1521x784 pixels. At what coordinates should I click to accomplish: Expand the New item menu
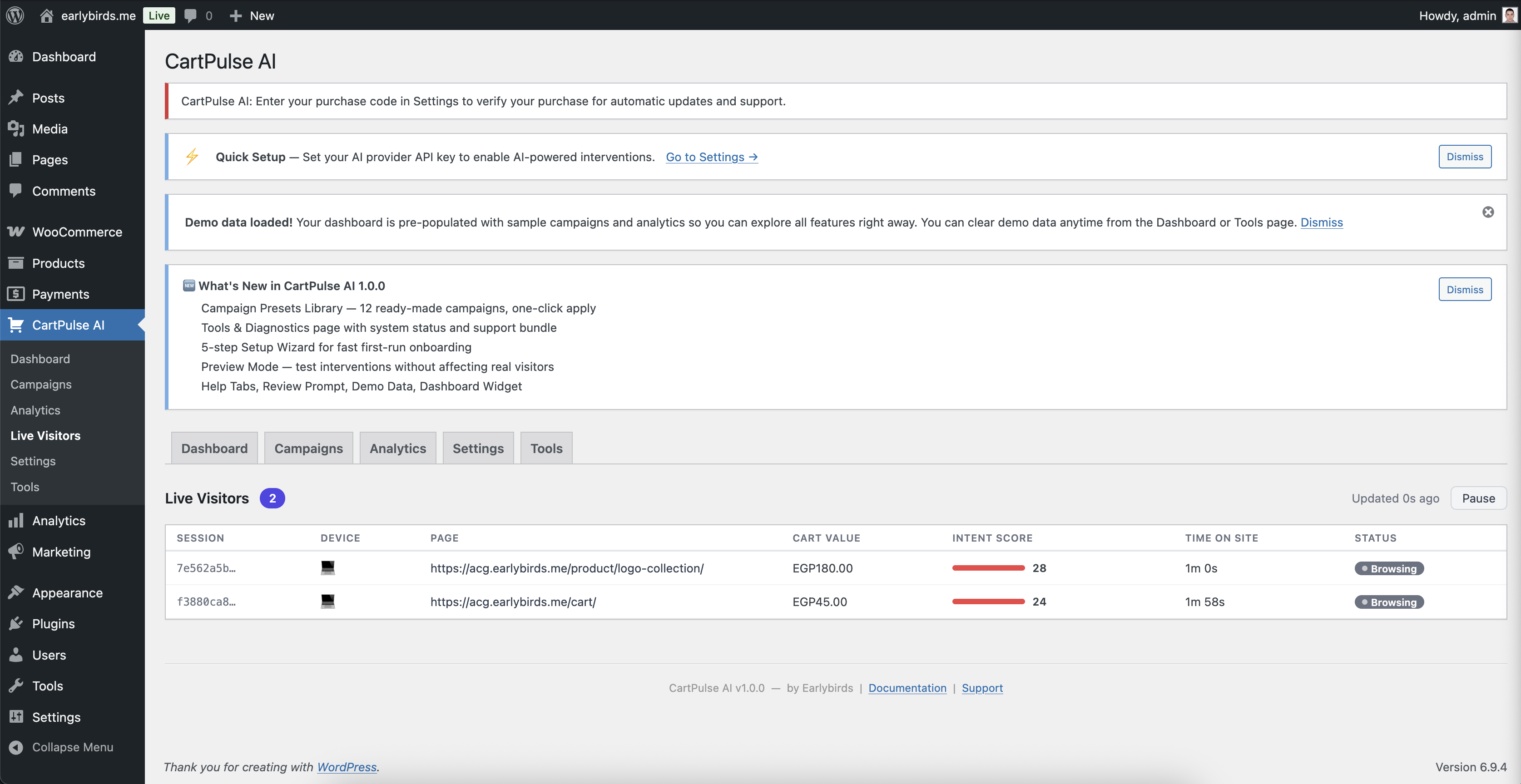pos(252,15)
